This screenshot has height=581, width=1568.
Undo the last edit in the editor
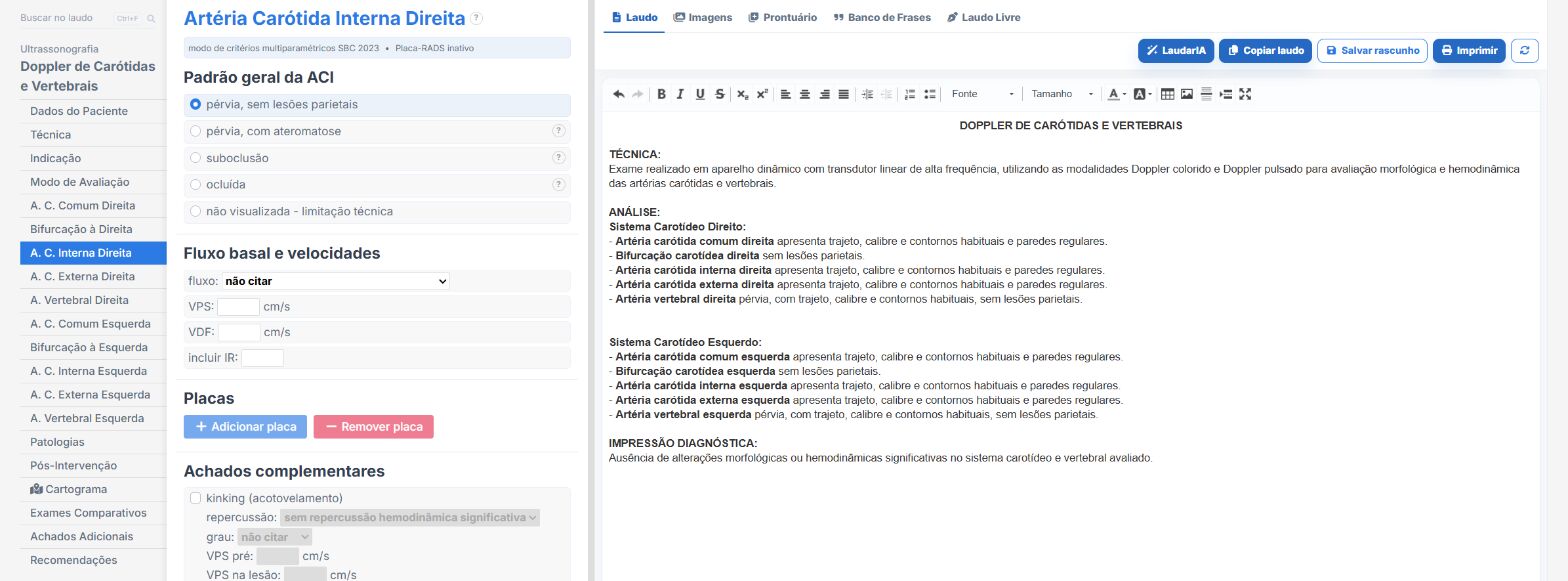click(619, 94)
